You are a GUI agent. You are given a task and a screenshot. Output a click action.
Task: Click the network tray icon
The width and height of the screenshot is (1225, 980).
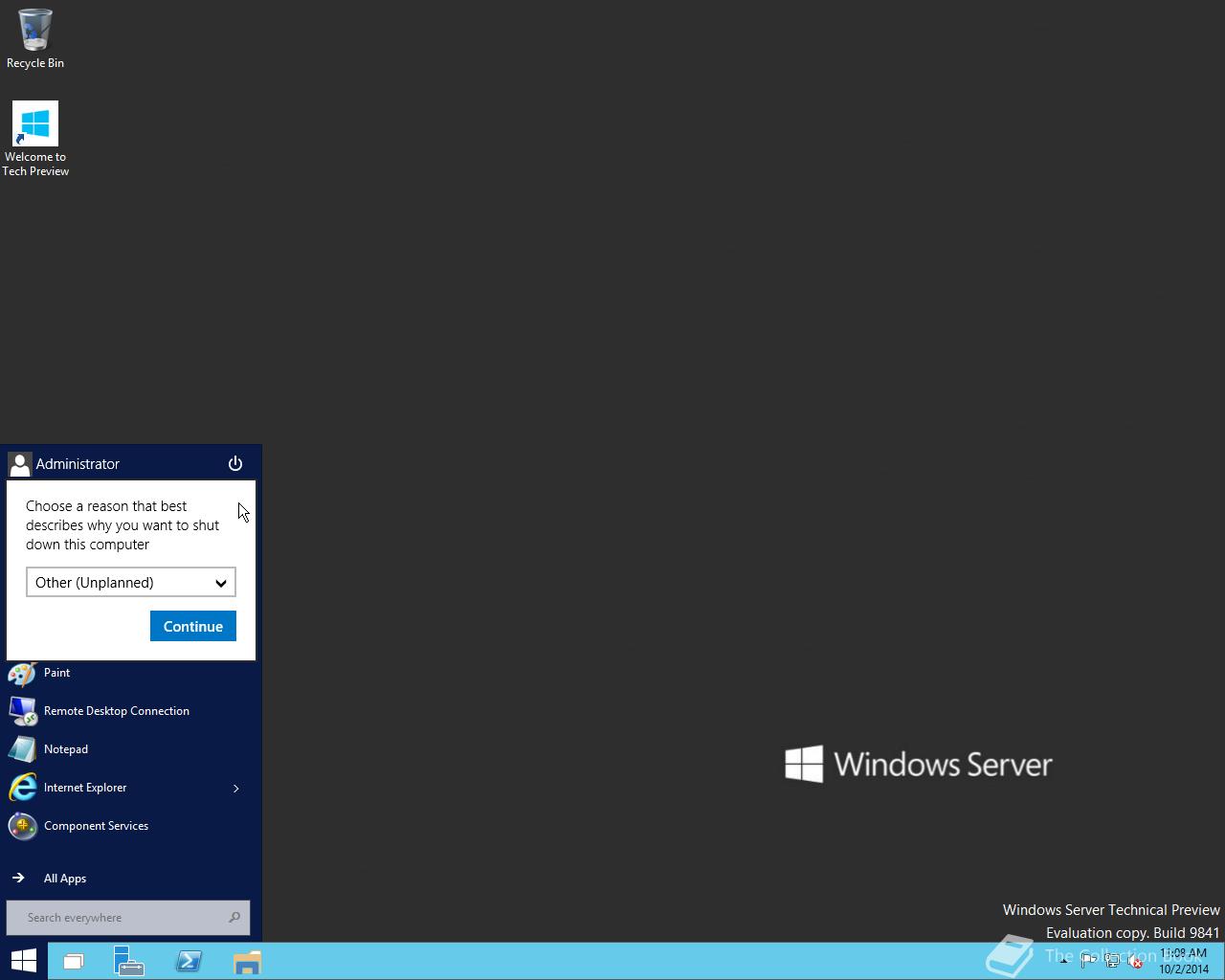pos(1112,962)
